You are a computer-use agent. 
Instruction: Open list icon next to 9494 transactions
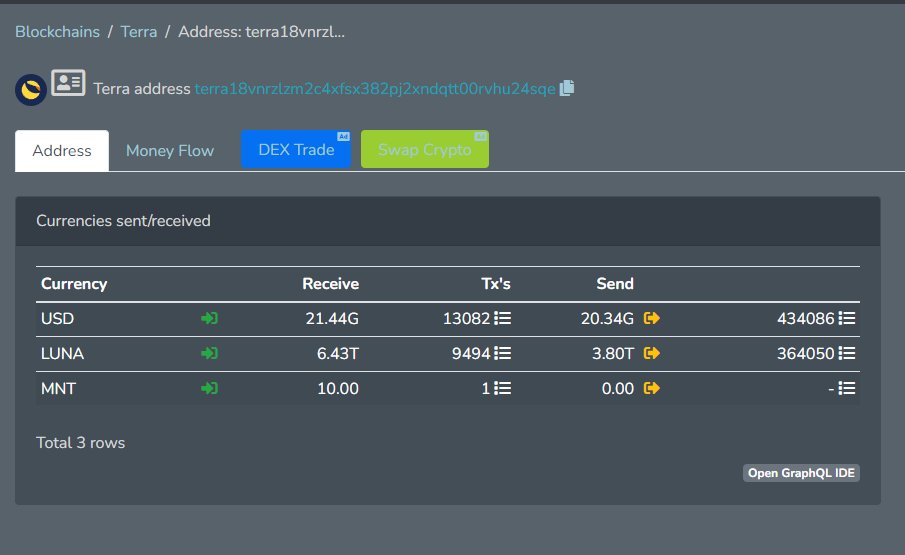[503, 353]
